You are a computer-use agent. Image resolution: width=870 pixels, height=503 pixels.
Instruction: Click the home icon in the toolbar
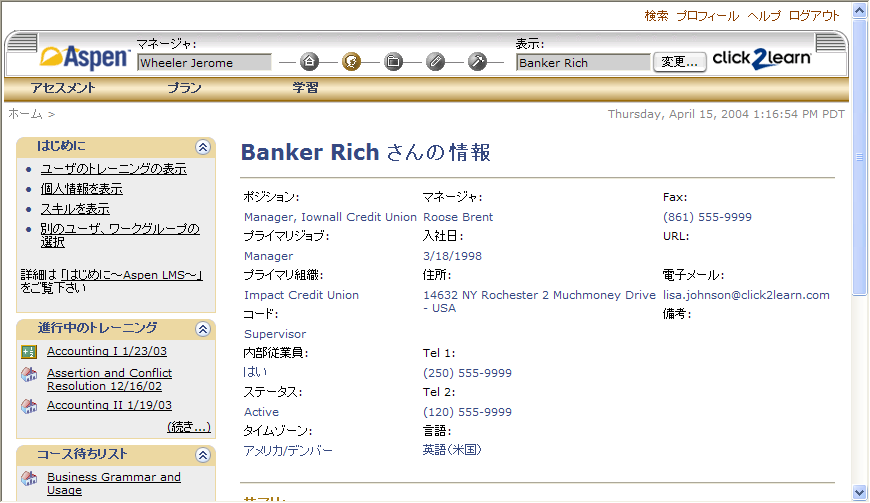pos(309,62)
